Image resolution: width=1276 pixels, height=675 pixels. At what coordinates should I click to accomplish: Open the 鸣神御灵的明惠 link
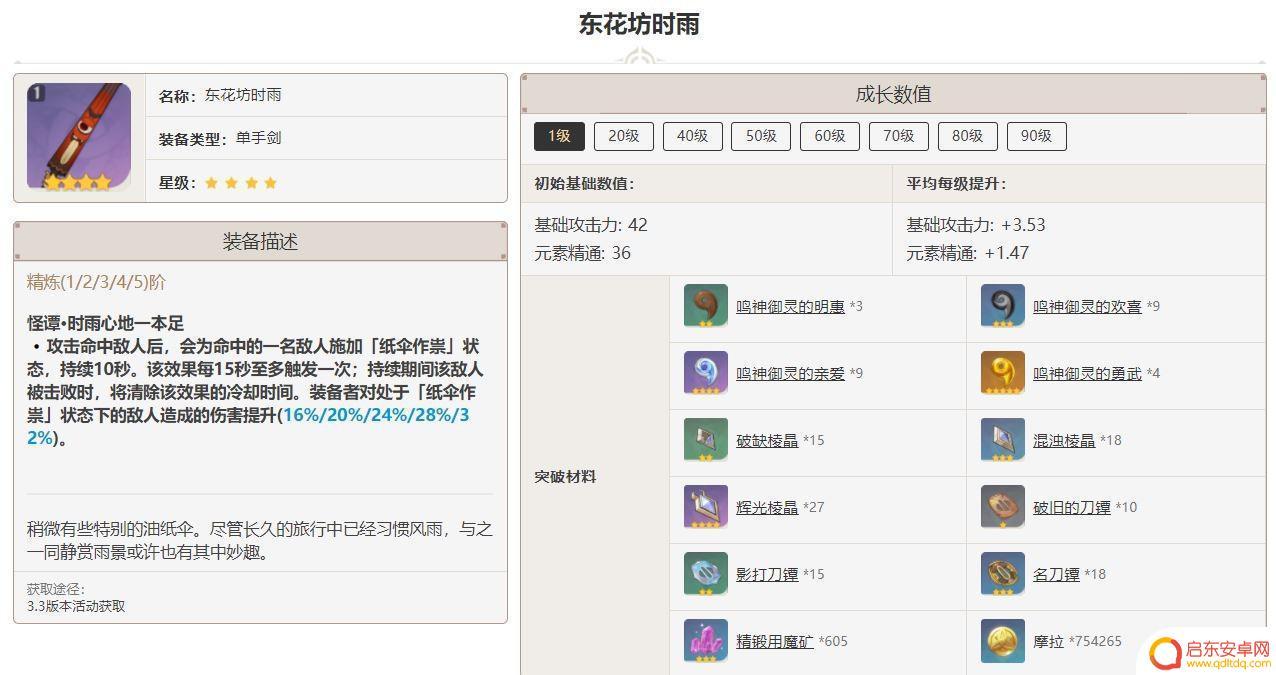[790, 306]
